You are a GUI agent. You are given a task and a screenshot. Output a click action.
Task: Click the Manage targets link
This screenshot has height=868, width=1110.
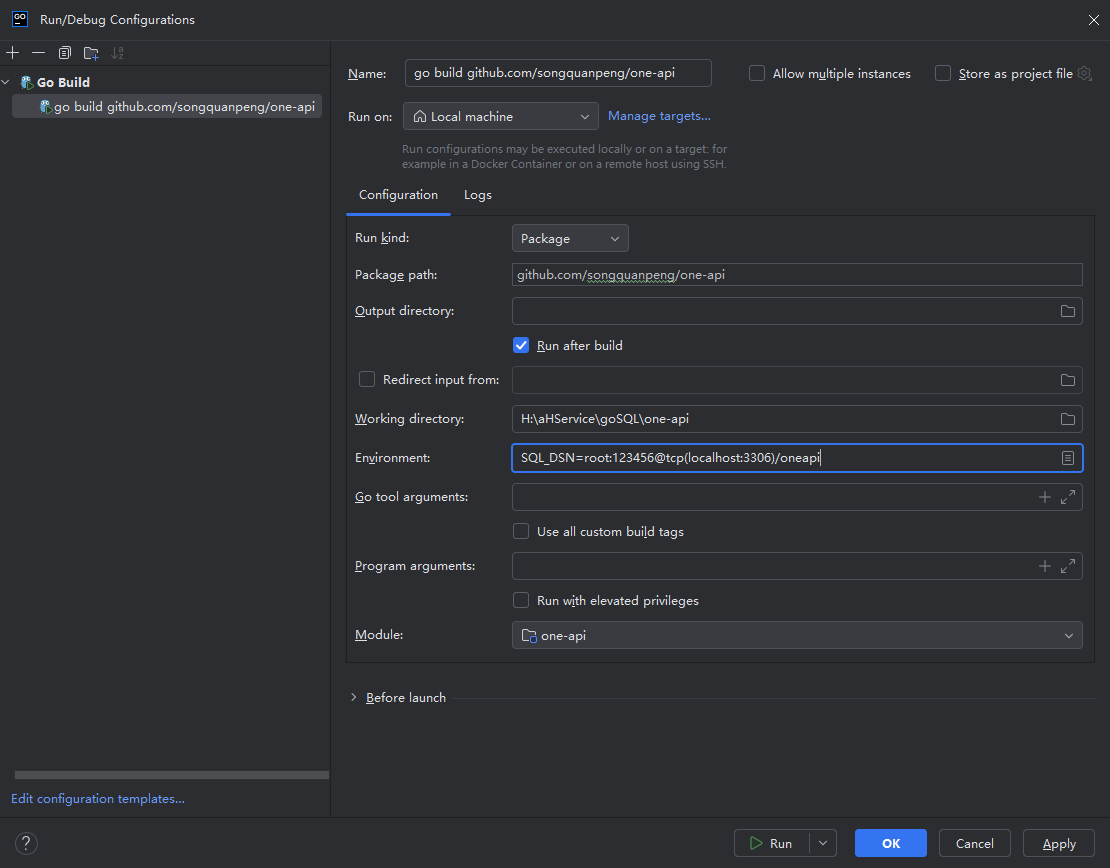(659, 116)
